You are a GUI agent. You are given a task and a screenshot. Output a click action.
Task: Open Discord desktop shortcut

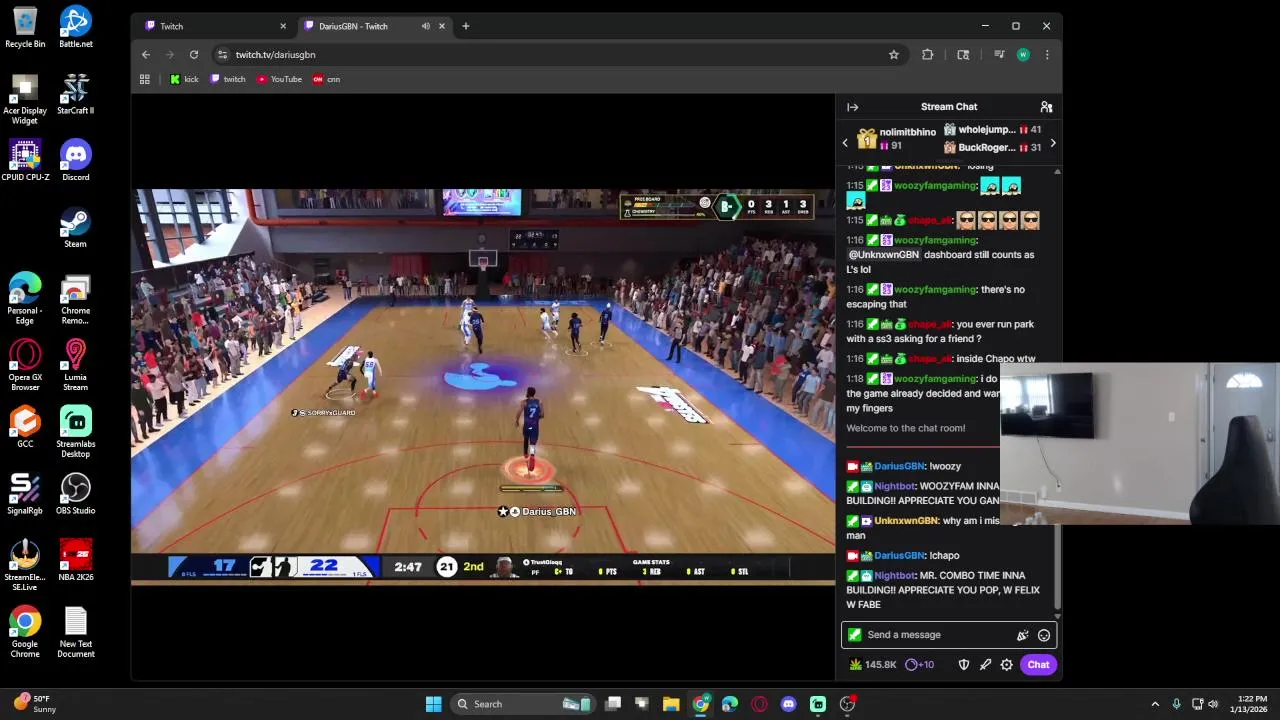coord(76,160)
